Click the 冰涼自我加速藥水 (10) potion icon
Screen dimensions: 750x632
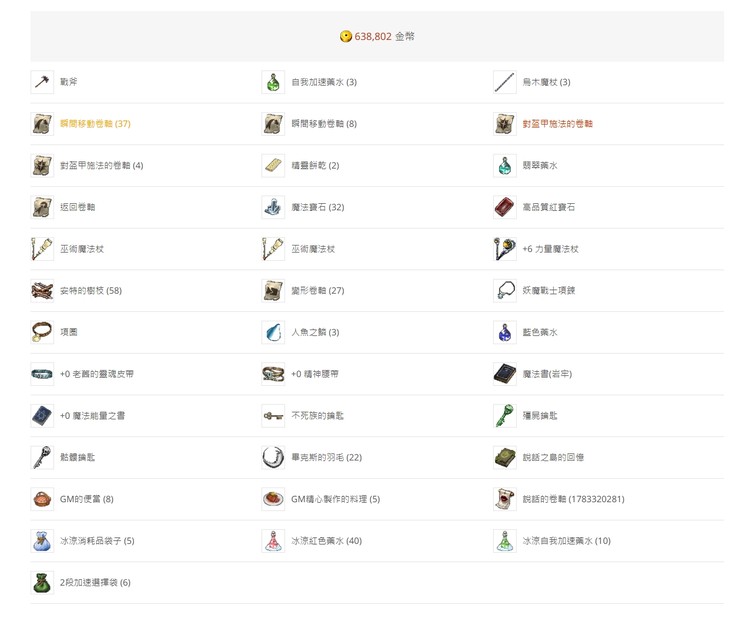(505, 541)
